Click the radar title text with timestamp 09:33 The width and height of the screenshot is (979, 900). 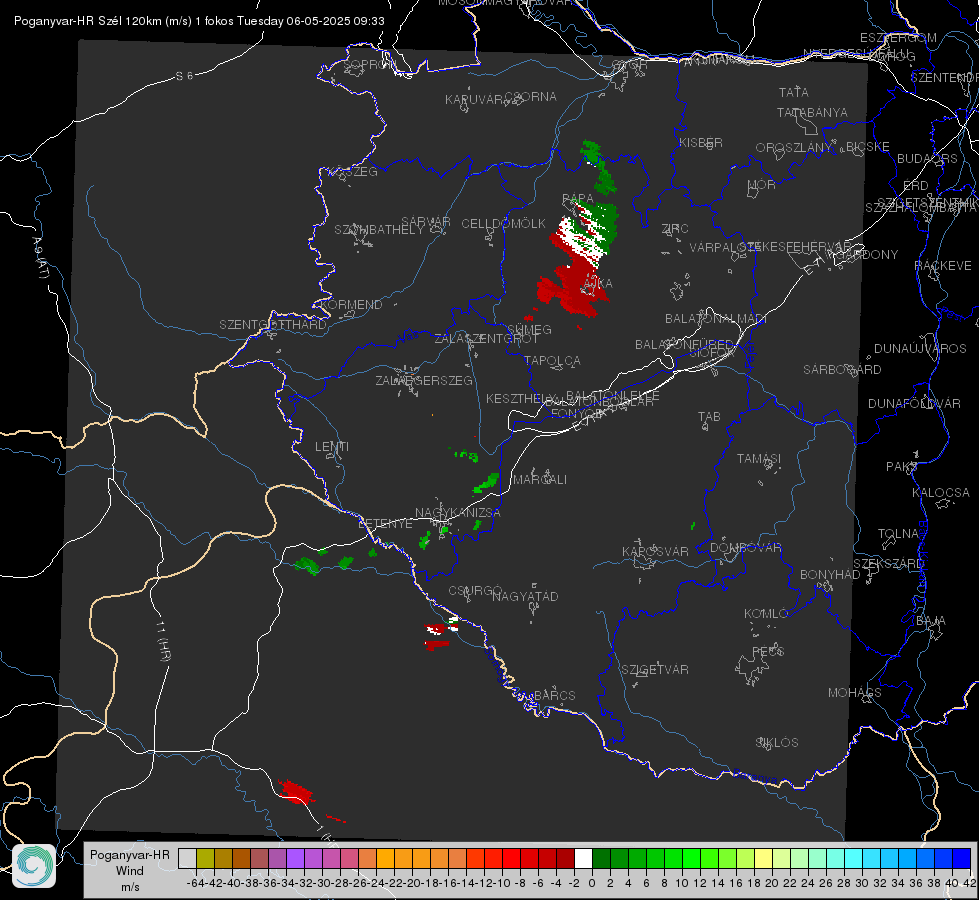(199, 21)
